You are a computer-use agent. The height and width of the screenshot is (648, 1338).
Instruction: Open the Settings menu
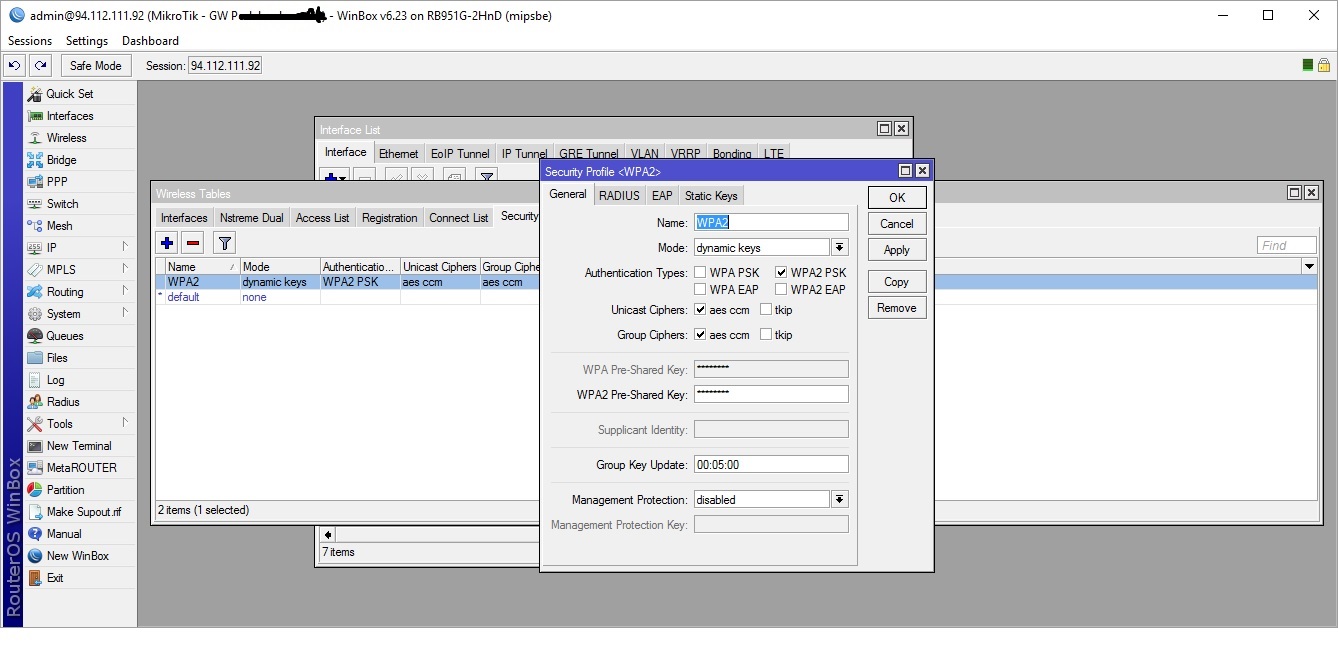[x=87, y=41]
